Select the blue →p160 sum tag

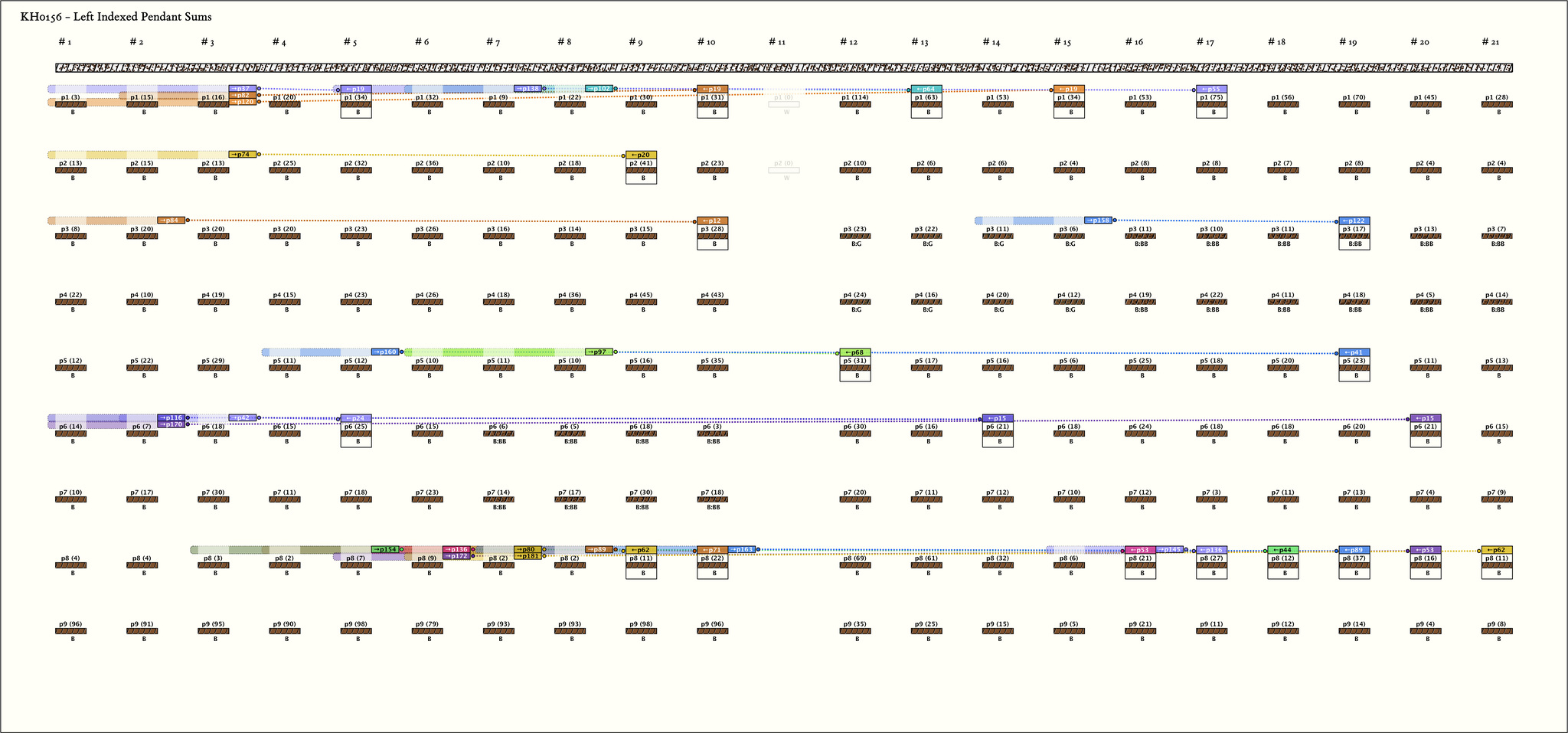[x=385, y=352]
